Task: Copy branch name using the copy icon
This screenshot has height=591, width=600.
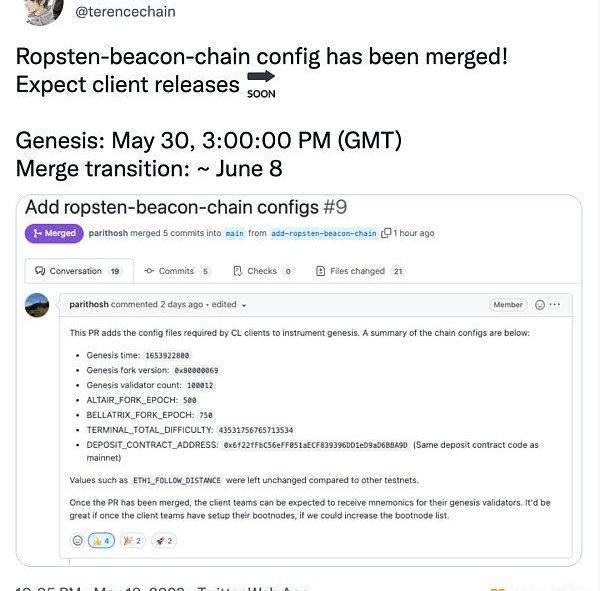Action: click(x=386, y=233)
